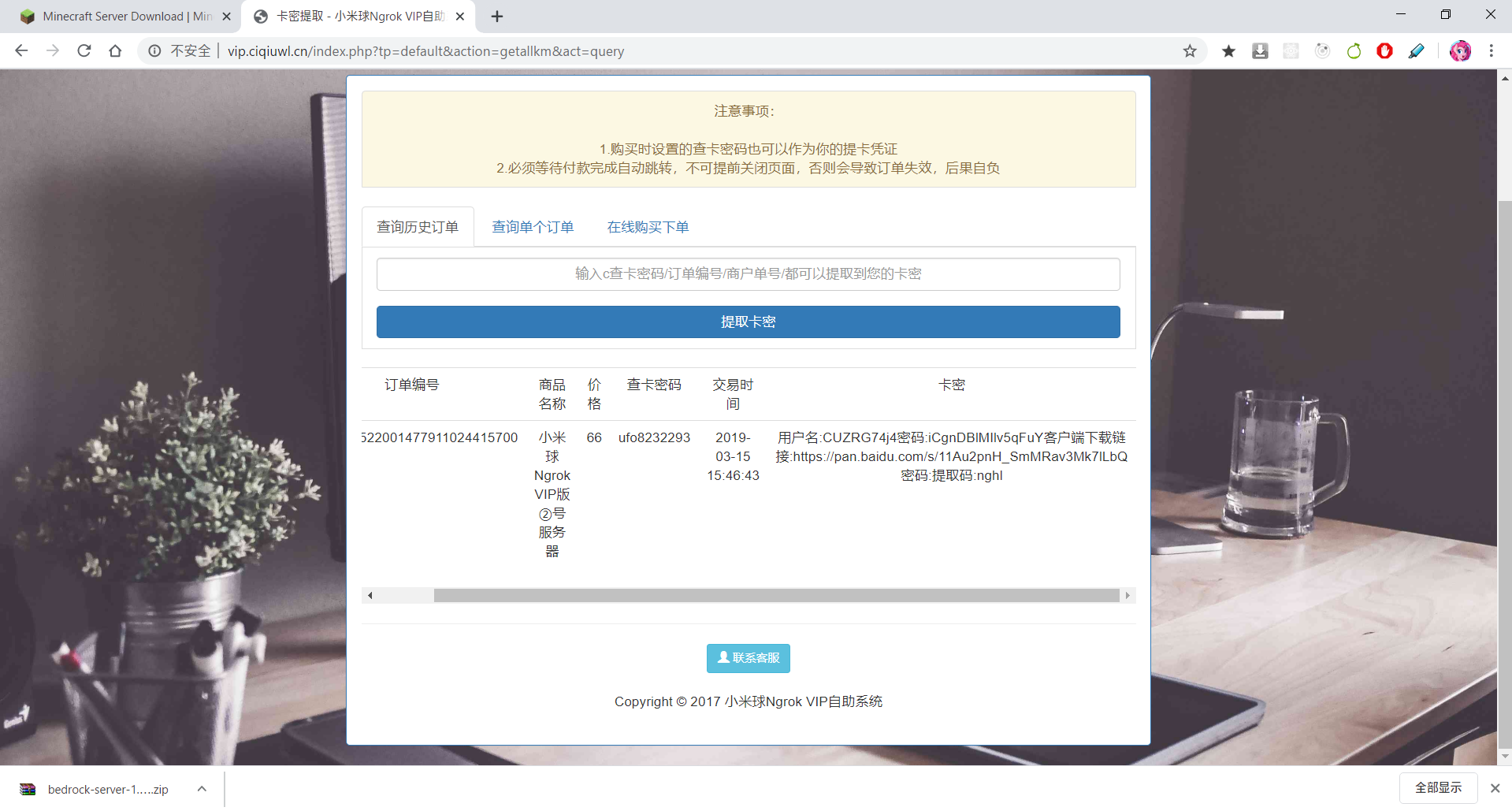Image resolution: width=1512 pixels, height=811 pixels.
Task: Click 全部显示 to show all downloads
Action: point(1438,788)
